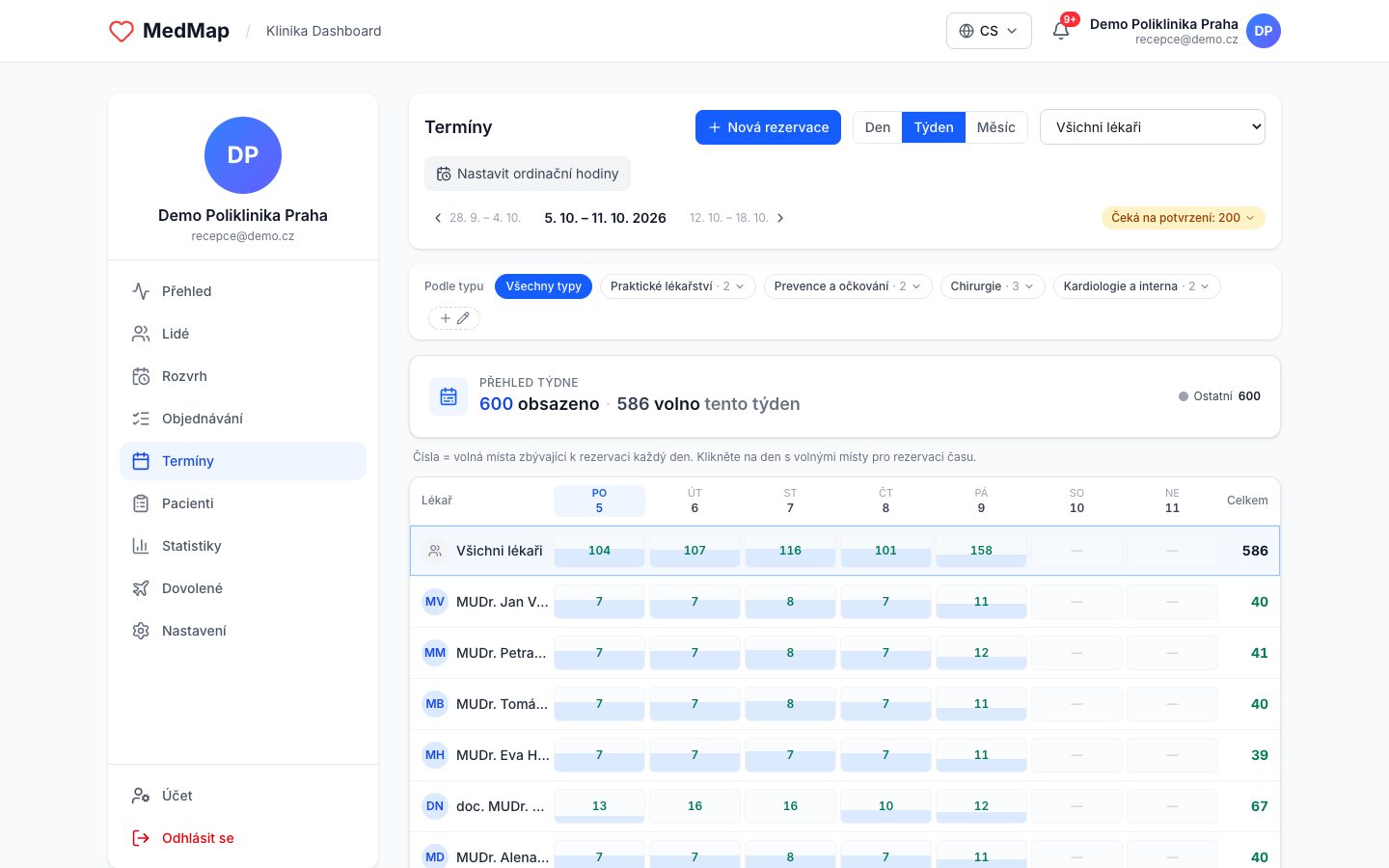Click the all-doctors group icon in table

[435, 551]
